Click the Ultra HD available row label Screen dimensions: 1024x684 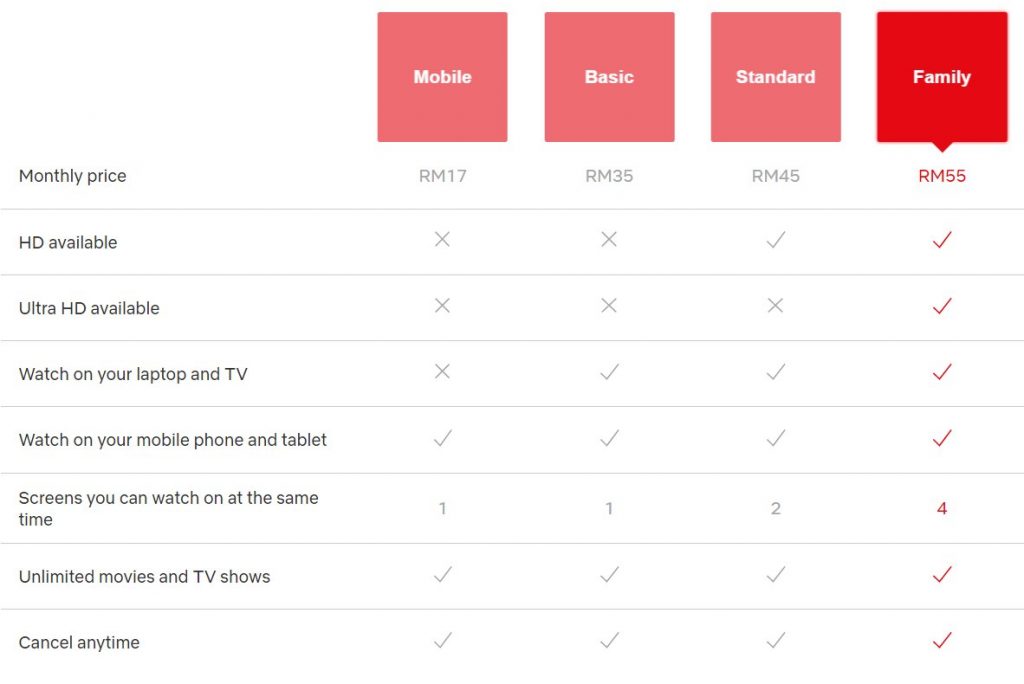point(89,308)
